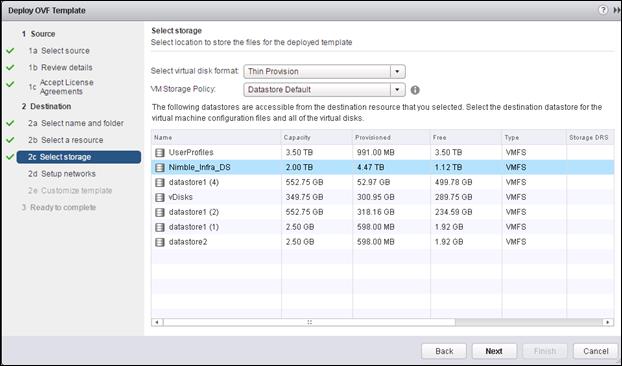
Task: Click the Back button
Action: point(444,351)
